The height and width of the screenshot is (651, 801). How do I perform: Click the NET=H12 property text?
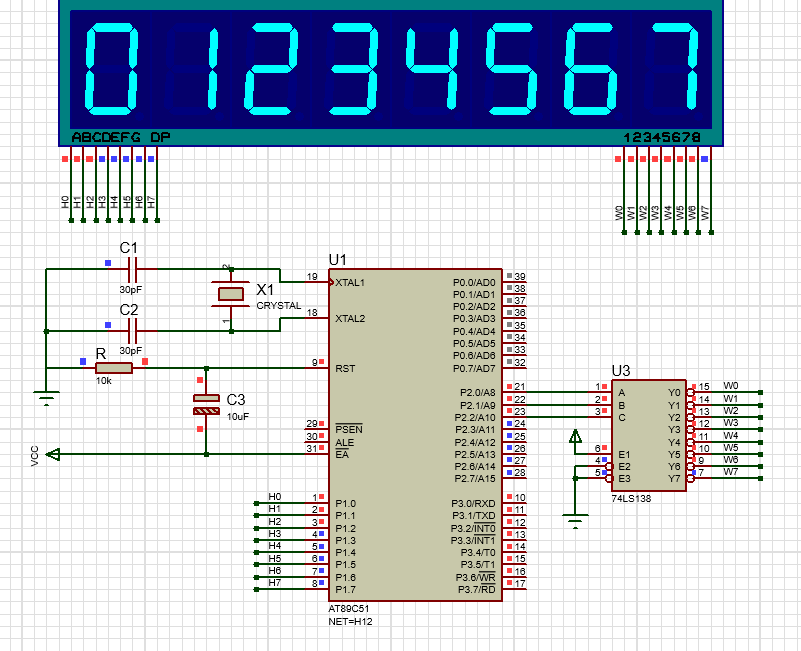pyautogui.click(x=350, y=622)
